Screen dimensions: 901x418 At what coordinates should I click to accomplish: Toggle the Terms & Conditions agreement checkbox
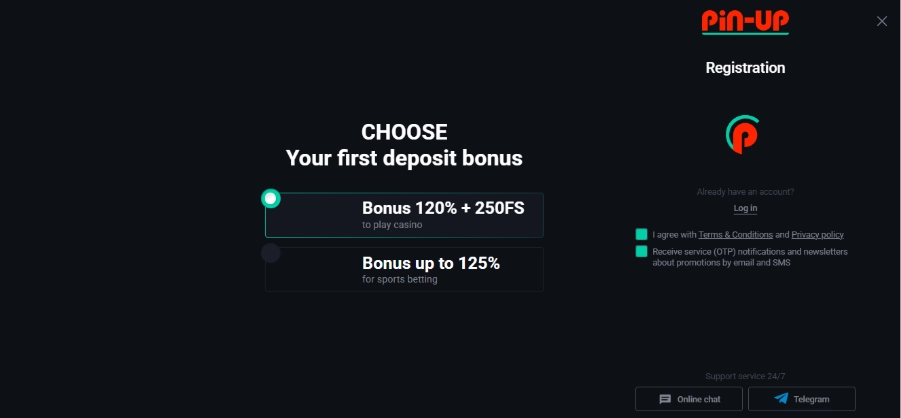(x=641, y=234)
